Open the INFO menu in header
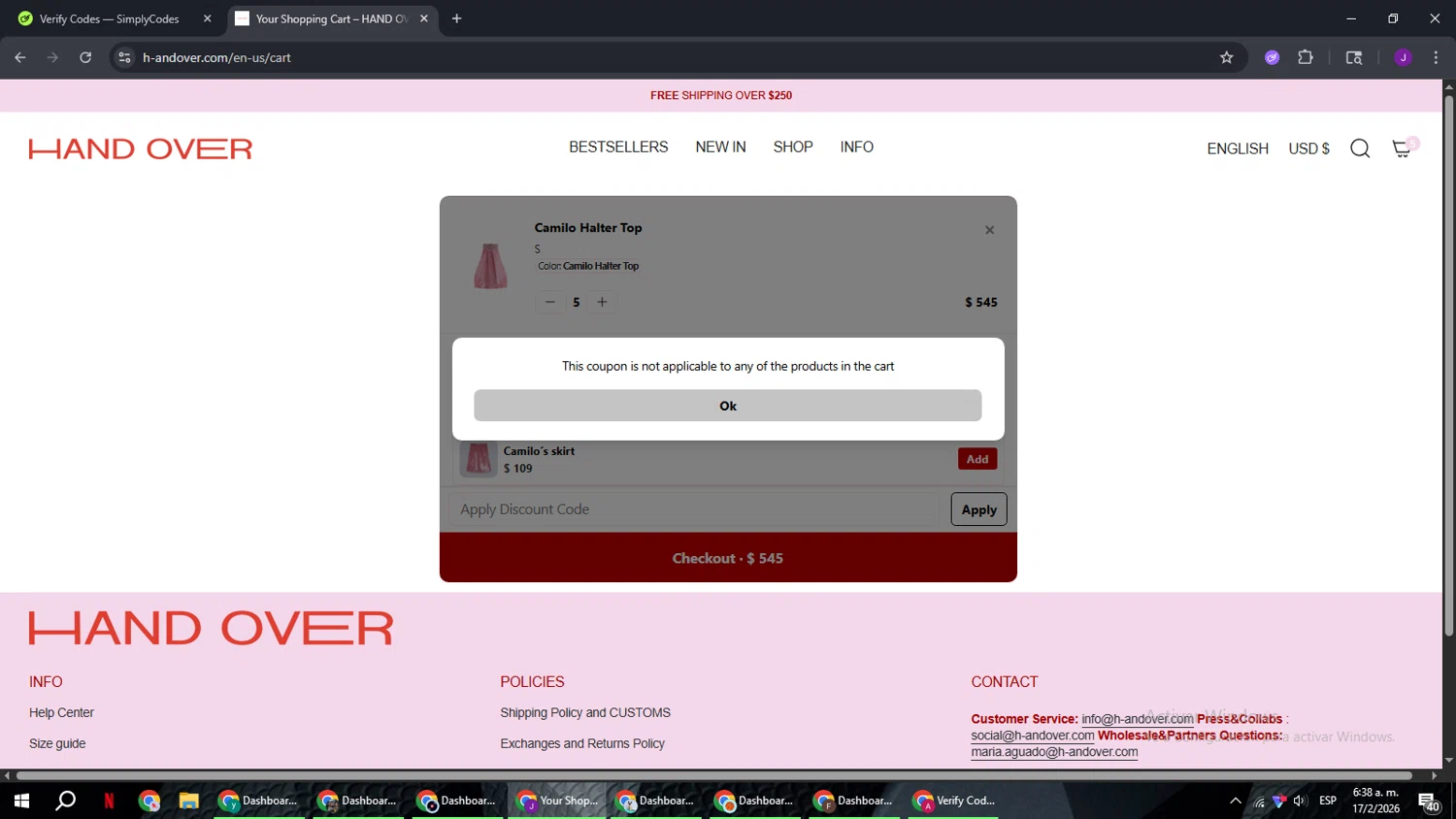The width and height of the screenshot is (1456, 819). [x=857, y=147]
